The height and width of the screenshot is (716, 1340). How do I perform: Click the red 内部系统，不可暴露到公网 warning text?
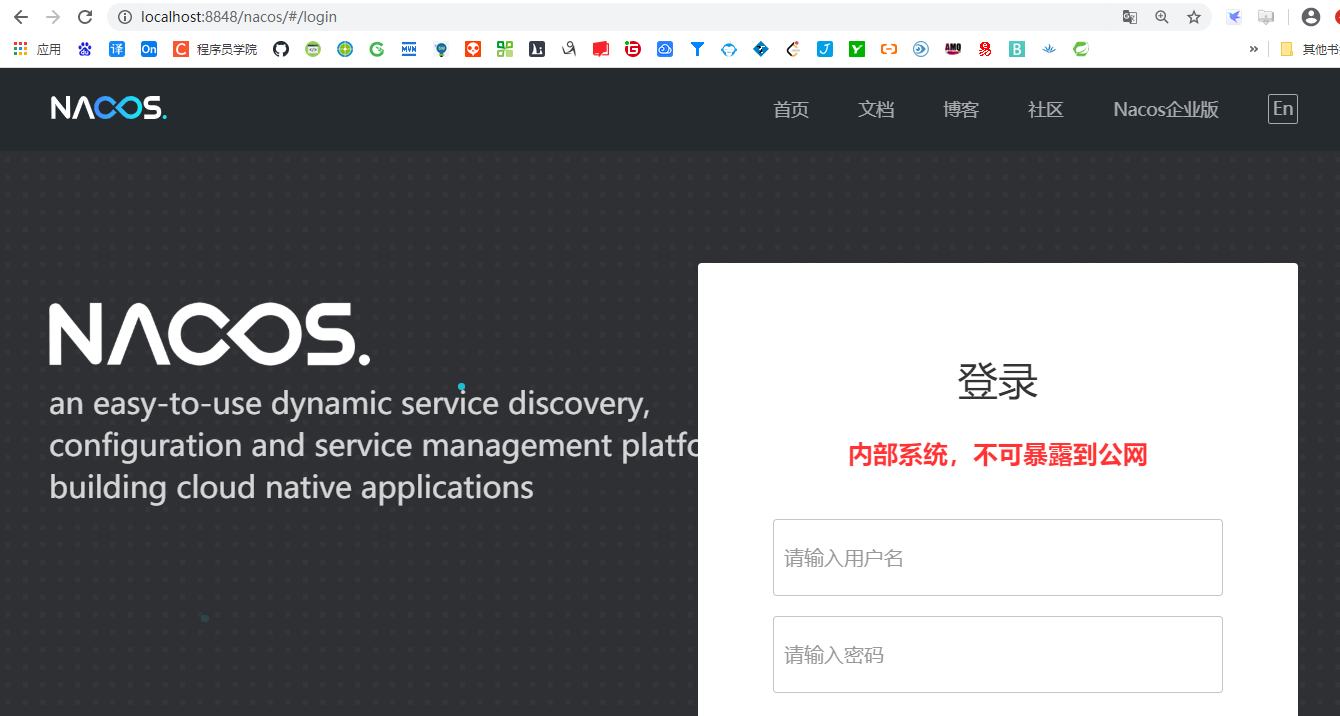coord(998,456)
